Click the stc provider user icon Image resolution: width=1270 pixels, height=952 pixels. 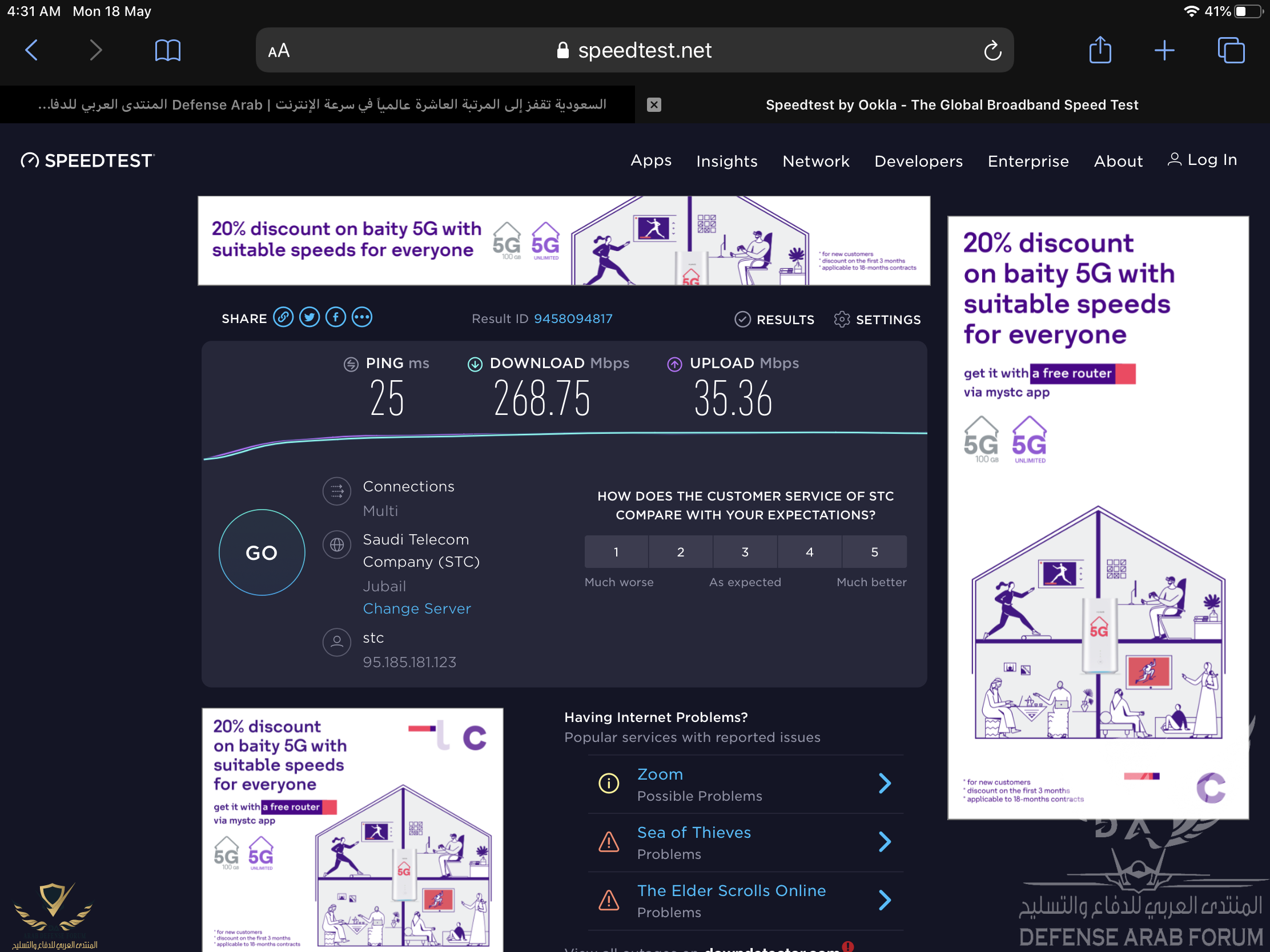(x=337, y=642)
